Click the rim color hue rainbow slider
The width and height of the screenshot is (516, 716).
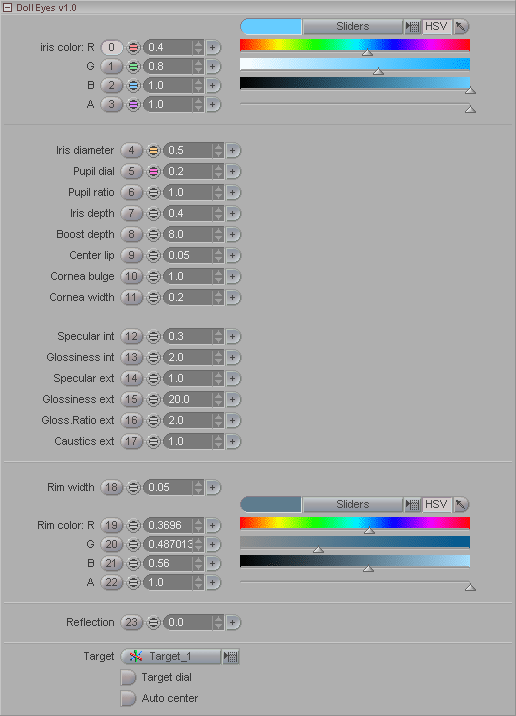pyautogui.click(x=355, y=523)
